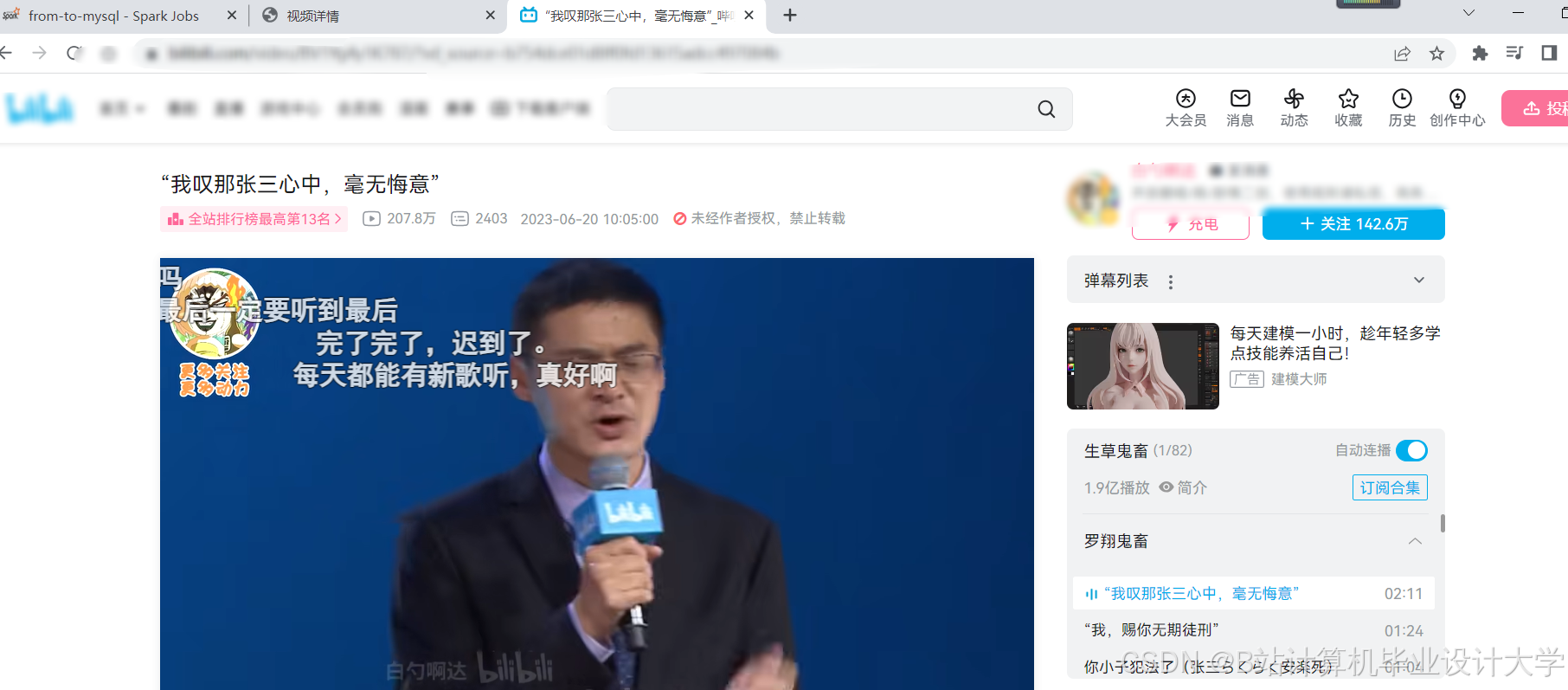Toggle the browser side panel icon

(1549, 54)
